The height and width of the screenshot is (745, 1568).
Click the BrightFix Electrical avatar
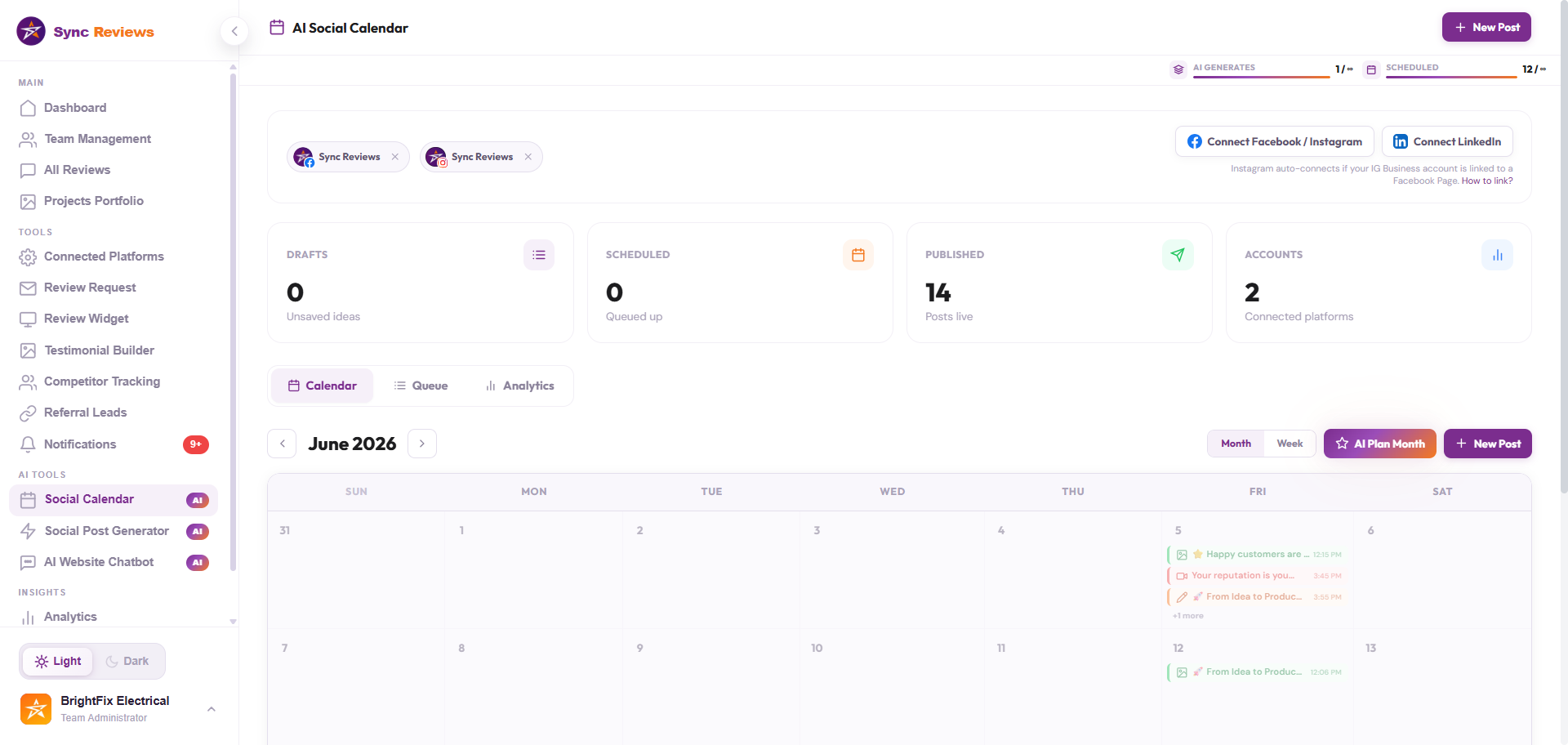tap(36, 709)
